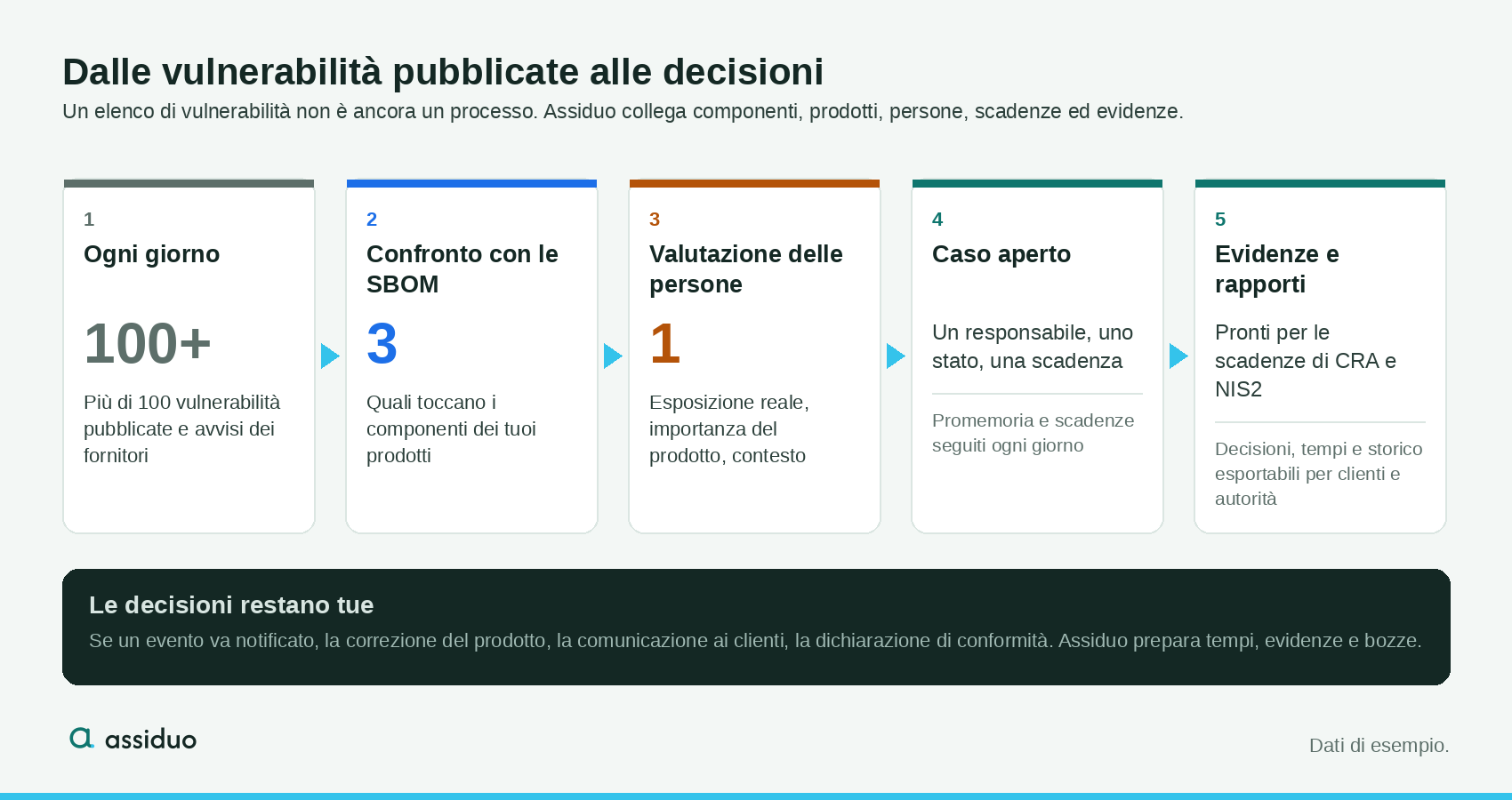Click step number 4 label above Caso aperto
The height and width of the screenshot is (800, 1512).
(937, 220)
